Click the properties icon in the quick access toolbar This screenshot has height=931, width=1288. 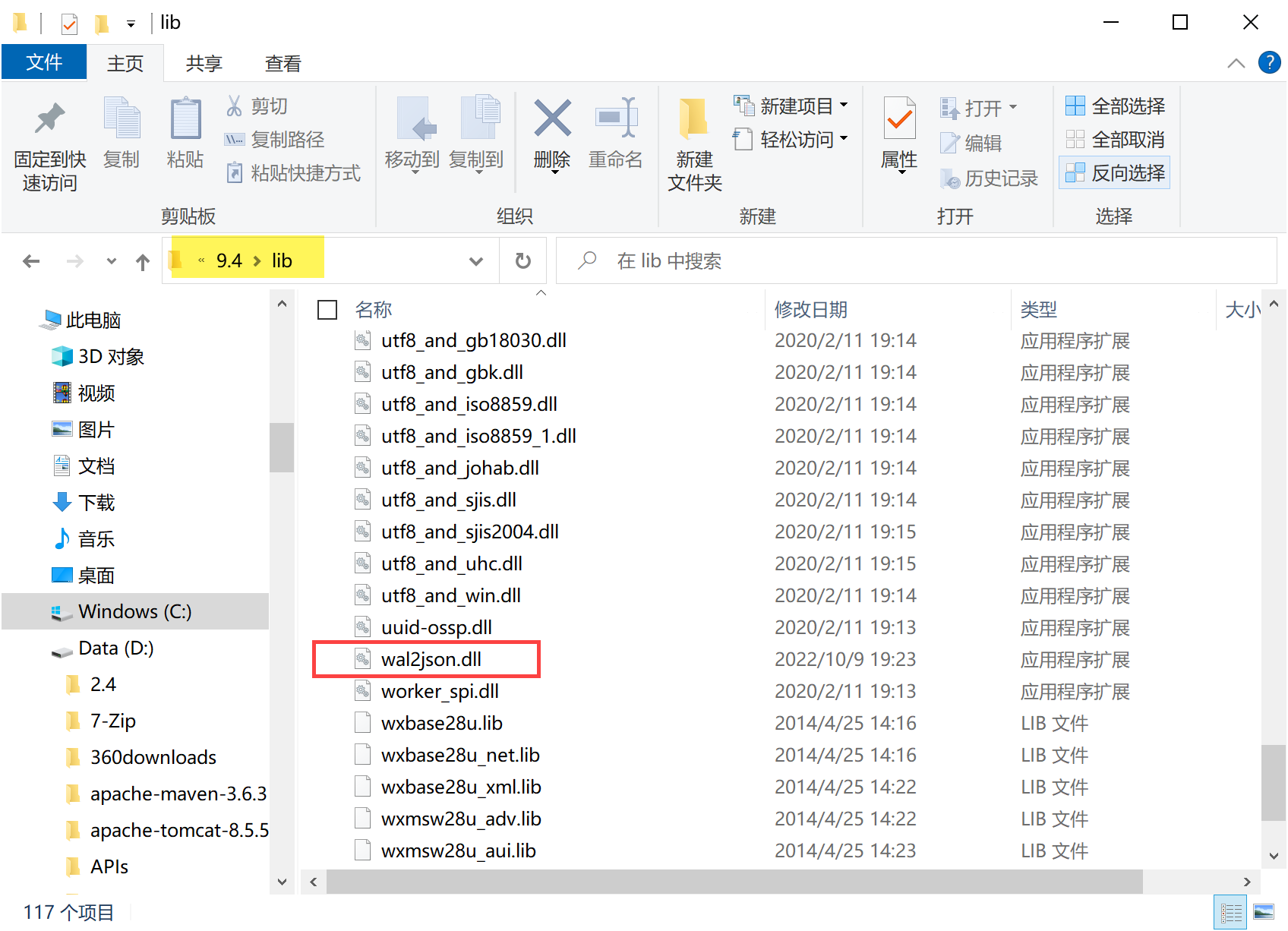click(69, 24)
